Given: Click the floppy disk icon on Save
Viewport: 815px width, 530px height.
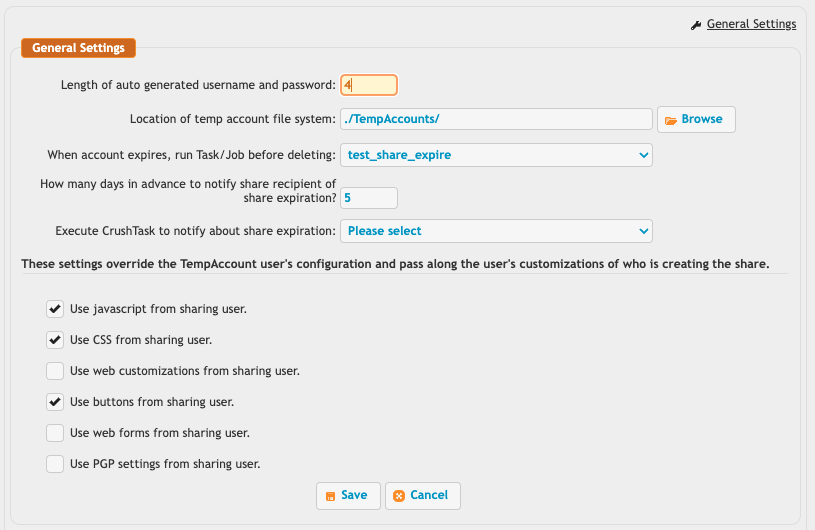Looking at the screenshot, I should tap(330, 496).
